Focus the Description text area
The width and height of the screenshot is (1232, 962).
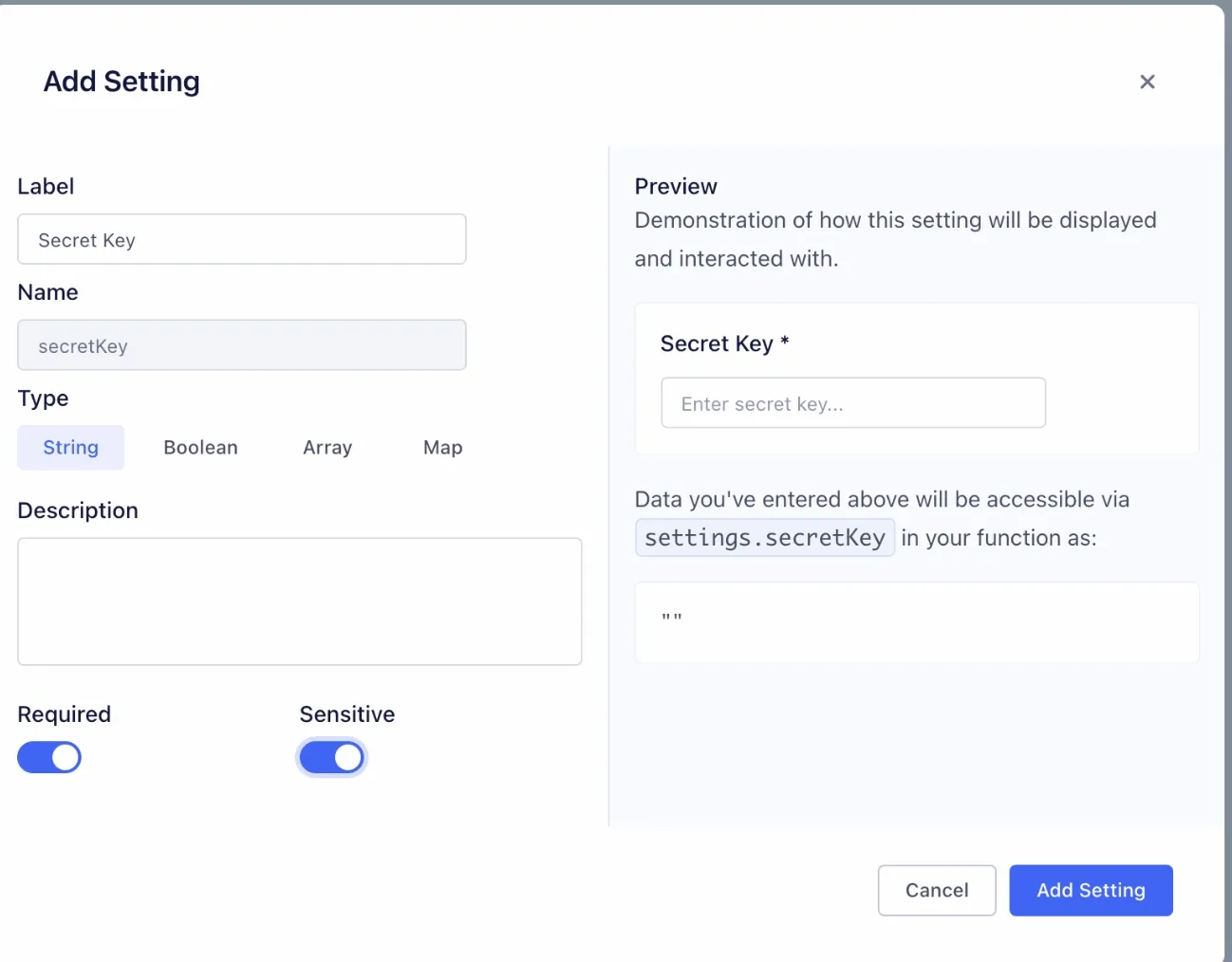(300, 601)
